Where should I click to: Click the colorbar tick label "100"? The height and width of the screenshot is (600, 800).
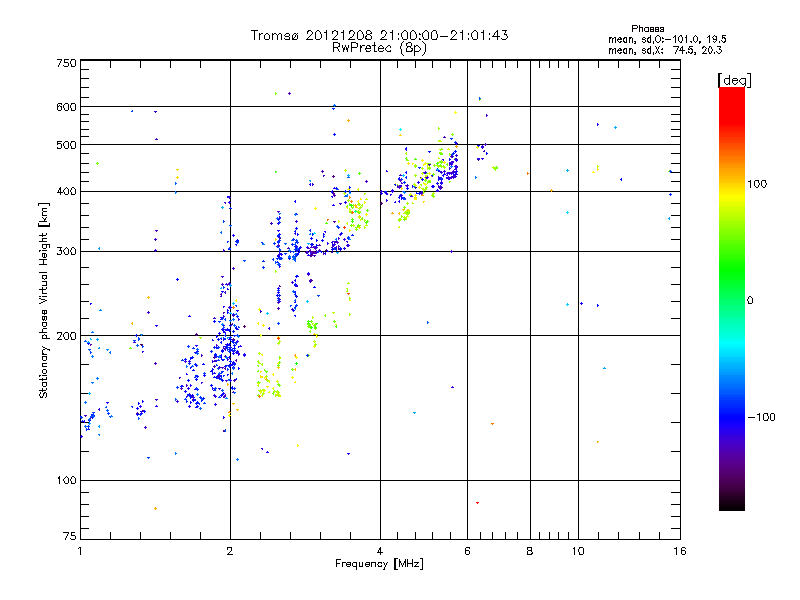tap(757, 184)
